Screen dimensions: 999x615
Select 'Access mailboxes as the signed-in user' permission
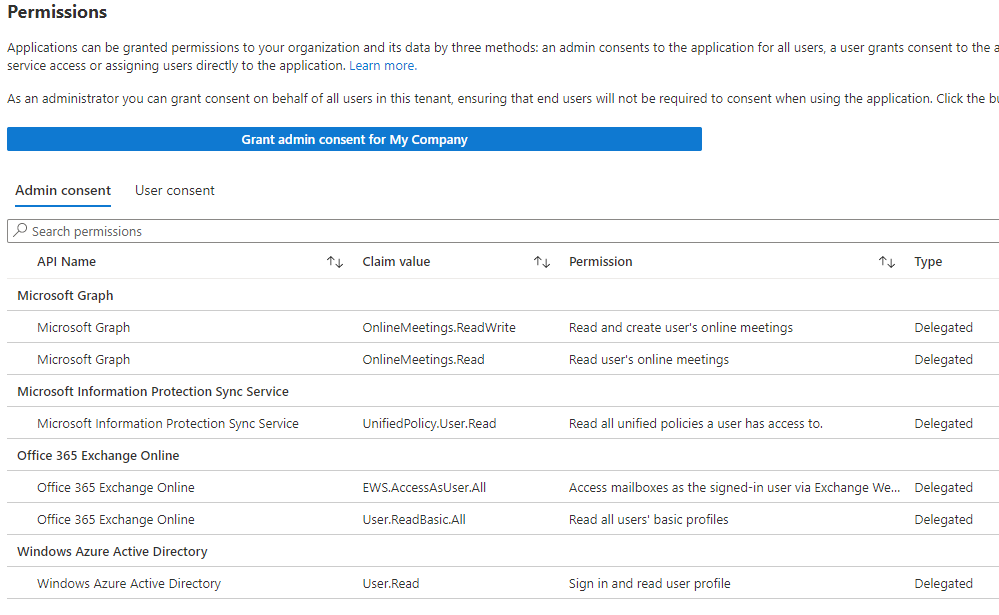[x=735, y=488]
